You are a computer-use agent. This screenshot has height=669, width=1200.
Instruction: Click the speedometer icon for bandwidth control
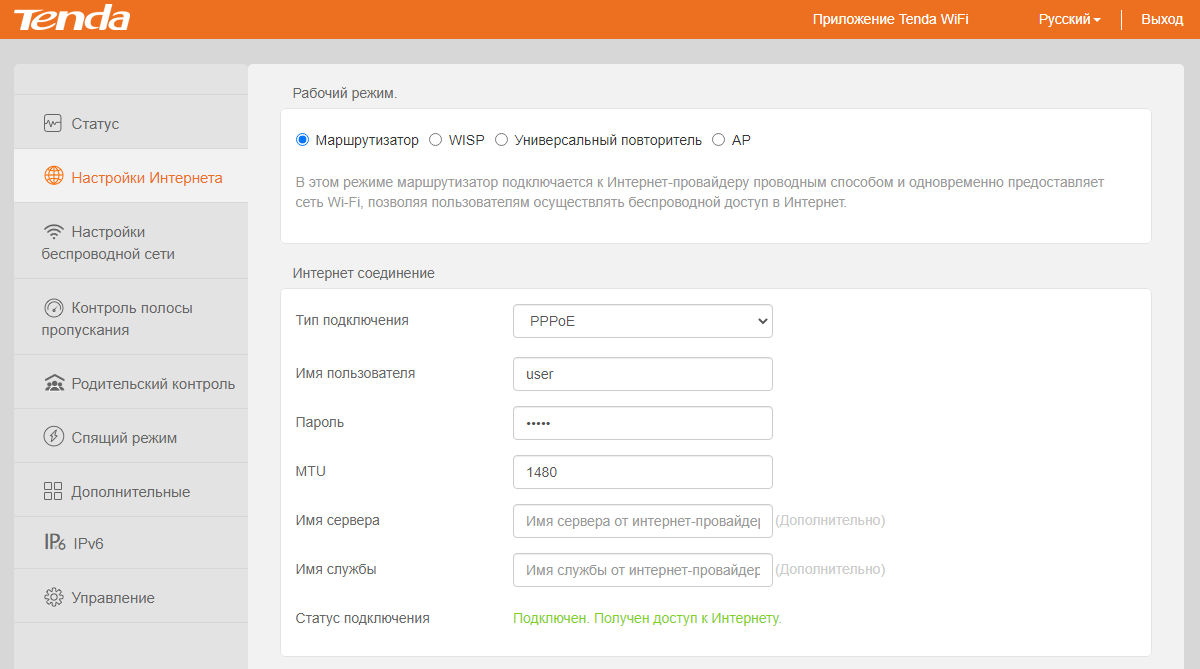54,307
